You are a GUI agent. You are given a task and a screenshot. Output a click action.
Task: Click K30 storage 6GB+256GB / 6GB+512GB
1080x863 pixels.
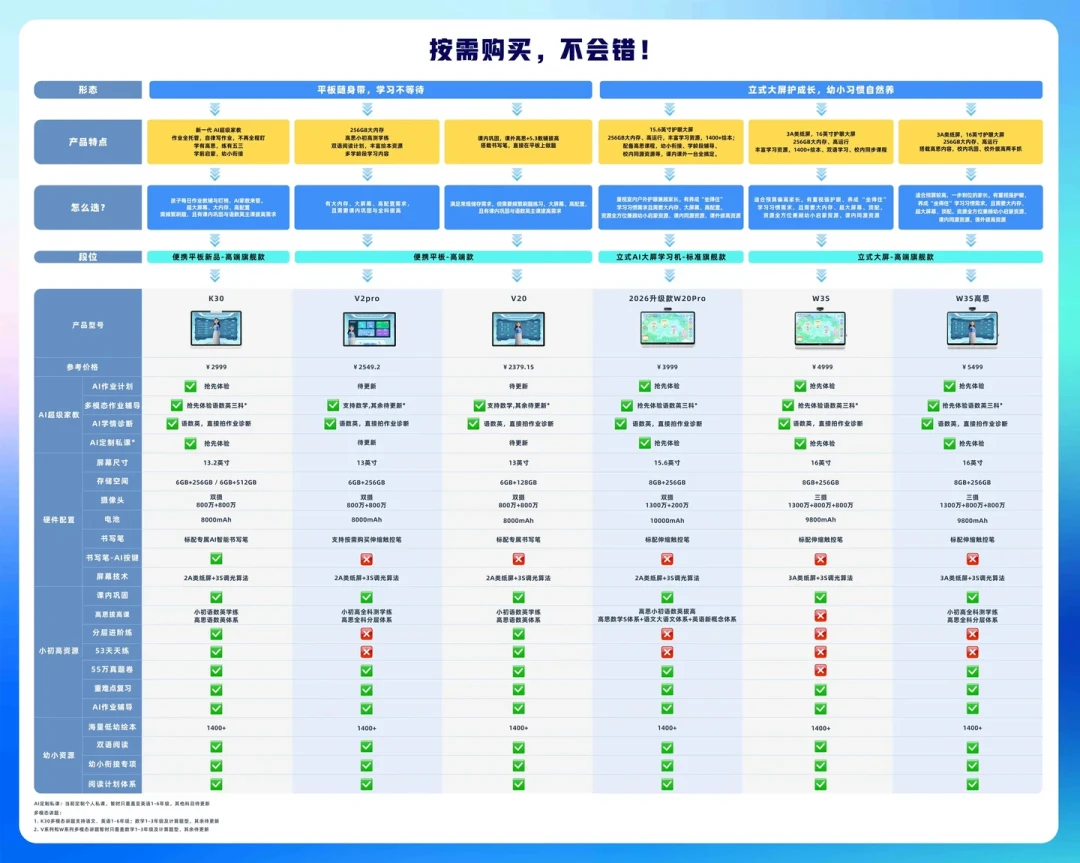pos(216,482)
